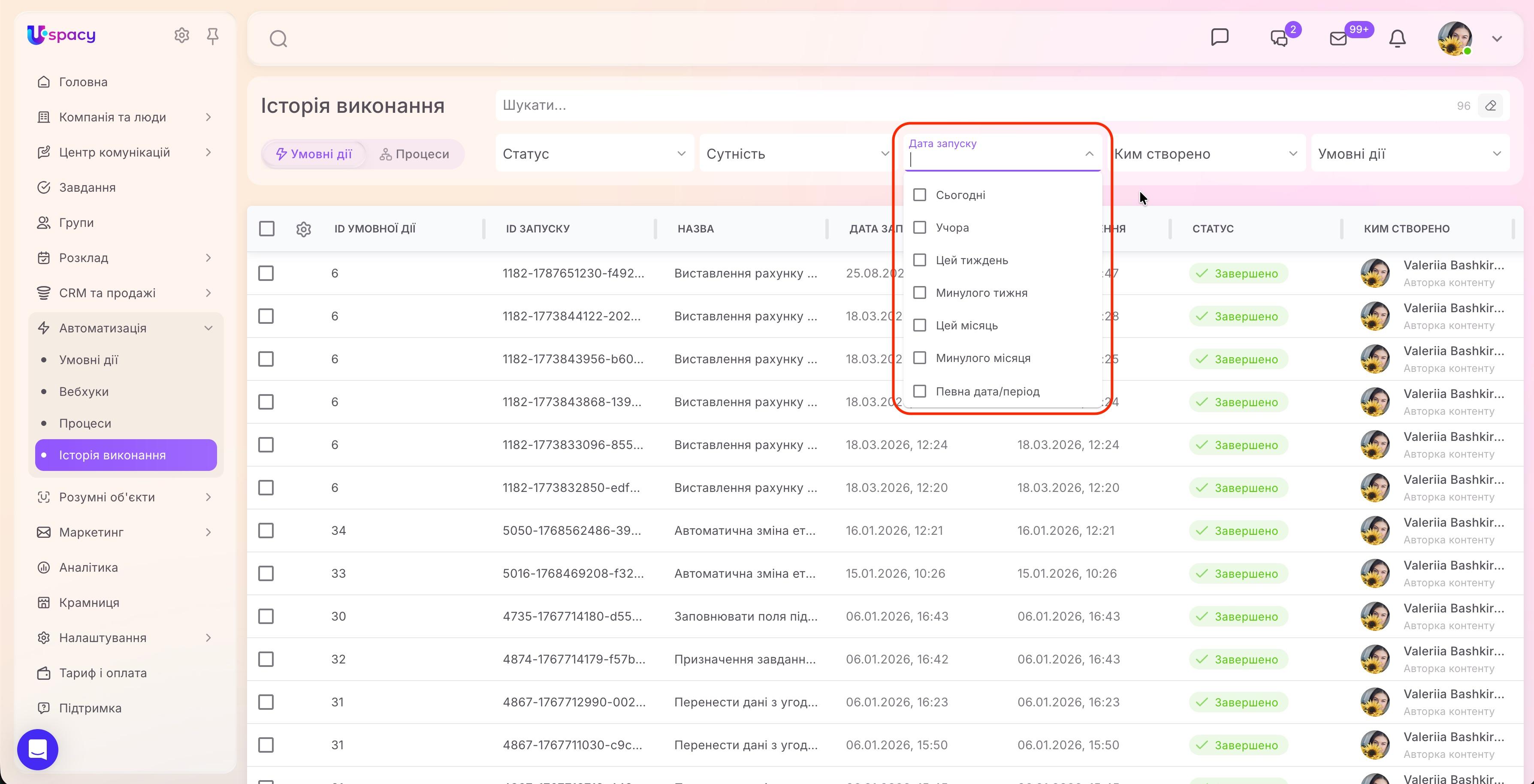
Task: Open the support chat widget button
Action: click(37, 749)
